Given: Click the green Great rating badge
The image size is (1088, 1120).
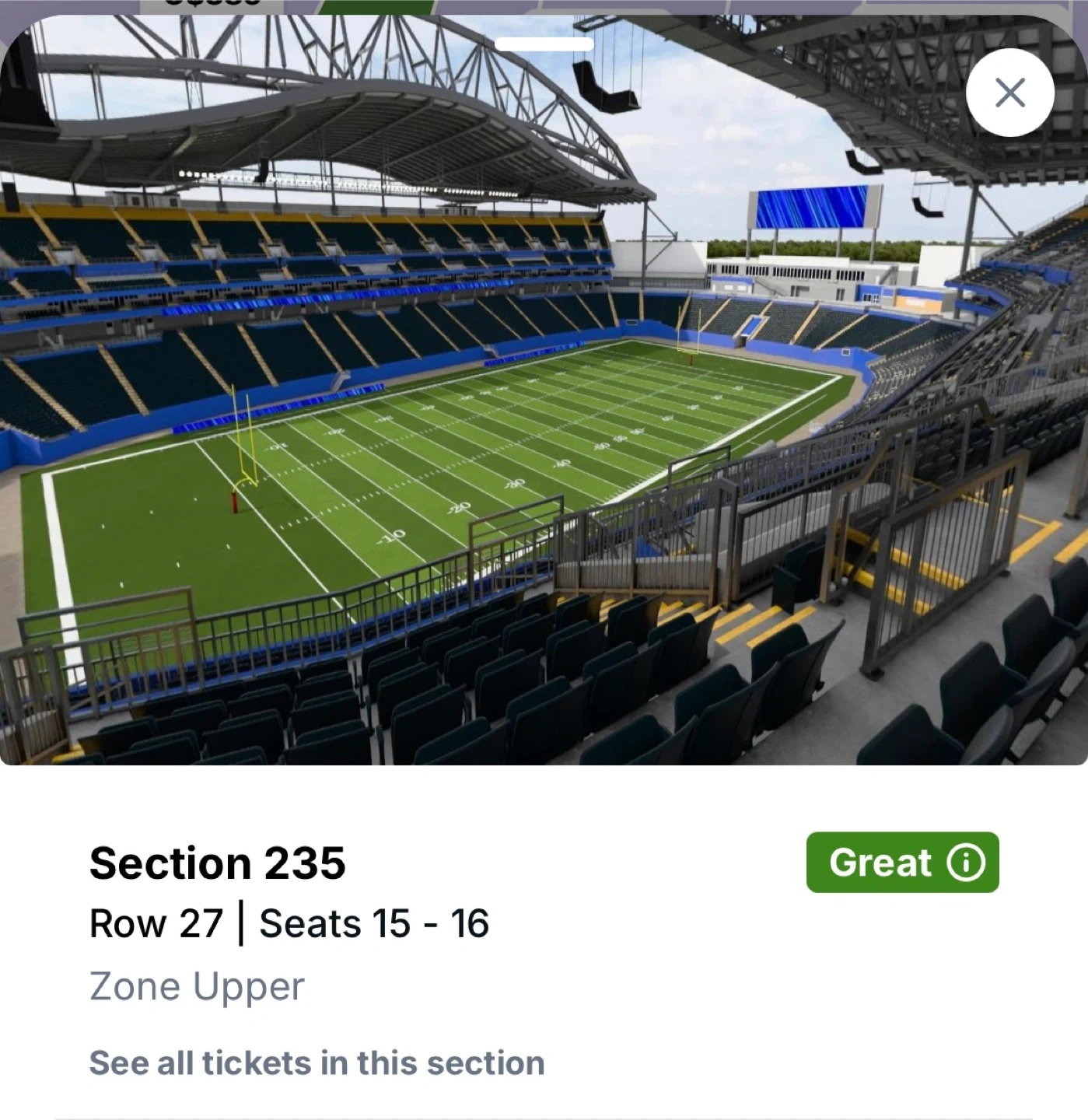Looking at the screenshot, I should 902,863.
